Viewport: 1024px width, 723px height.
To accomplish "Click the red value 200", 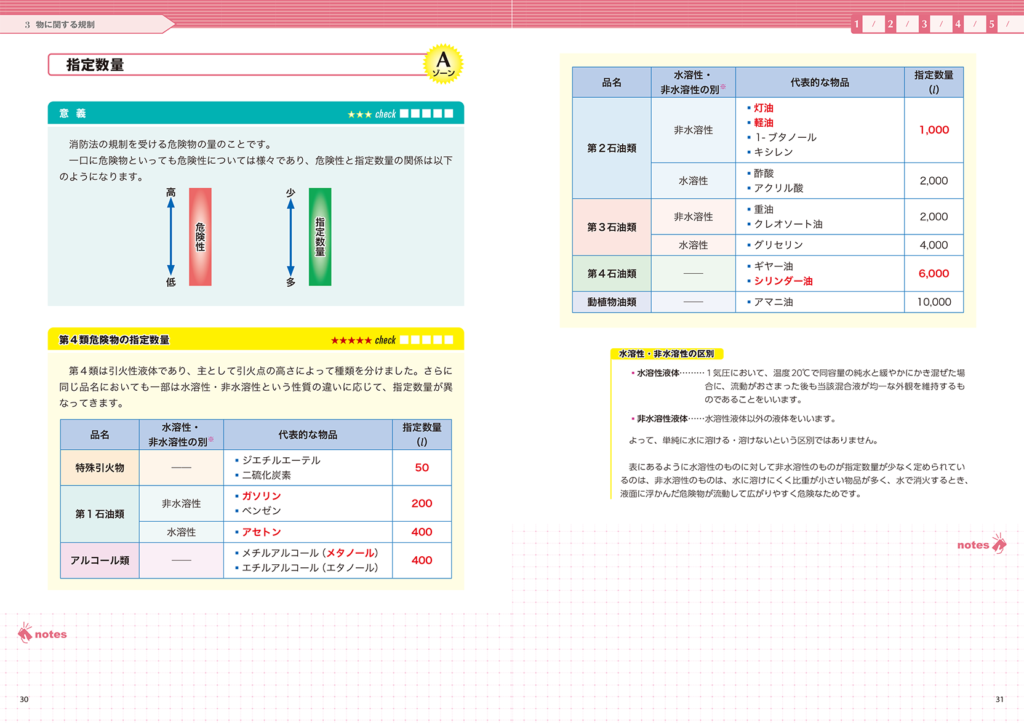I will pyautogui.click(x=422, y=503).
